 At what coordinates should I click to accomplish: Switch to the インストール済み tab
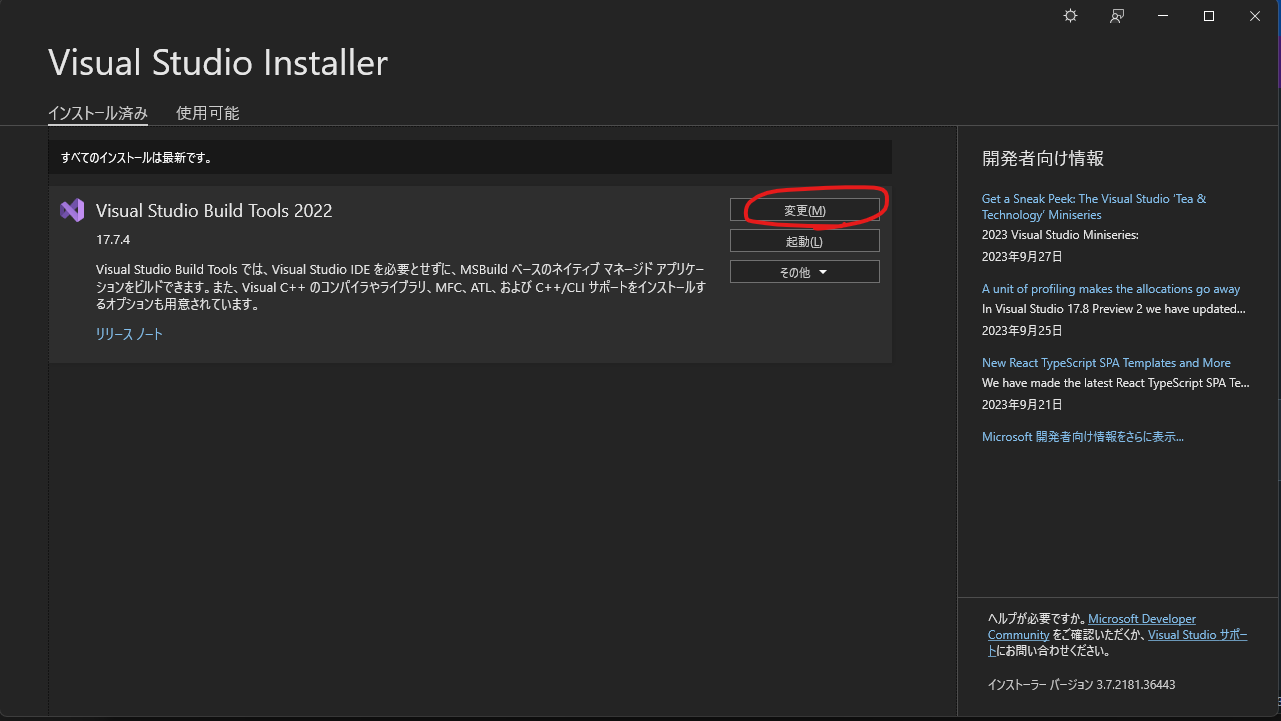(x=98, y=113)
